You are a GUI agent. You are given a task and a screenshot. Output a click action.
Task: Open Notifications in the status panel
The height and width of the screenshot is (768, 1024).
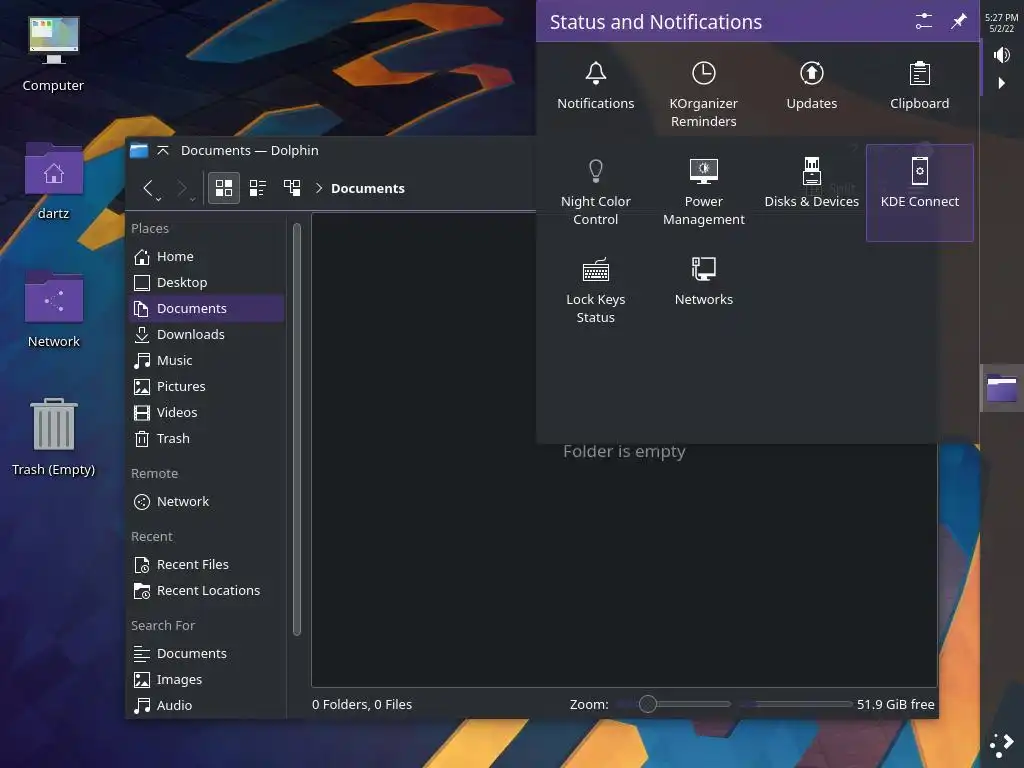coord(595,86)
